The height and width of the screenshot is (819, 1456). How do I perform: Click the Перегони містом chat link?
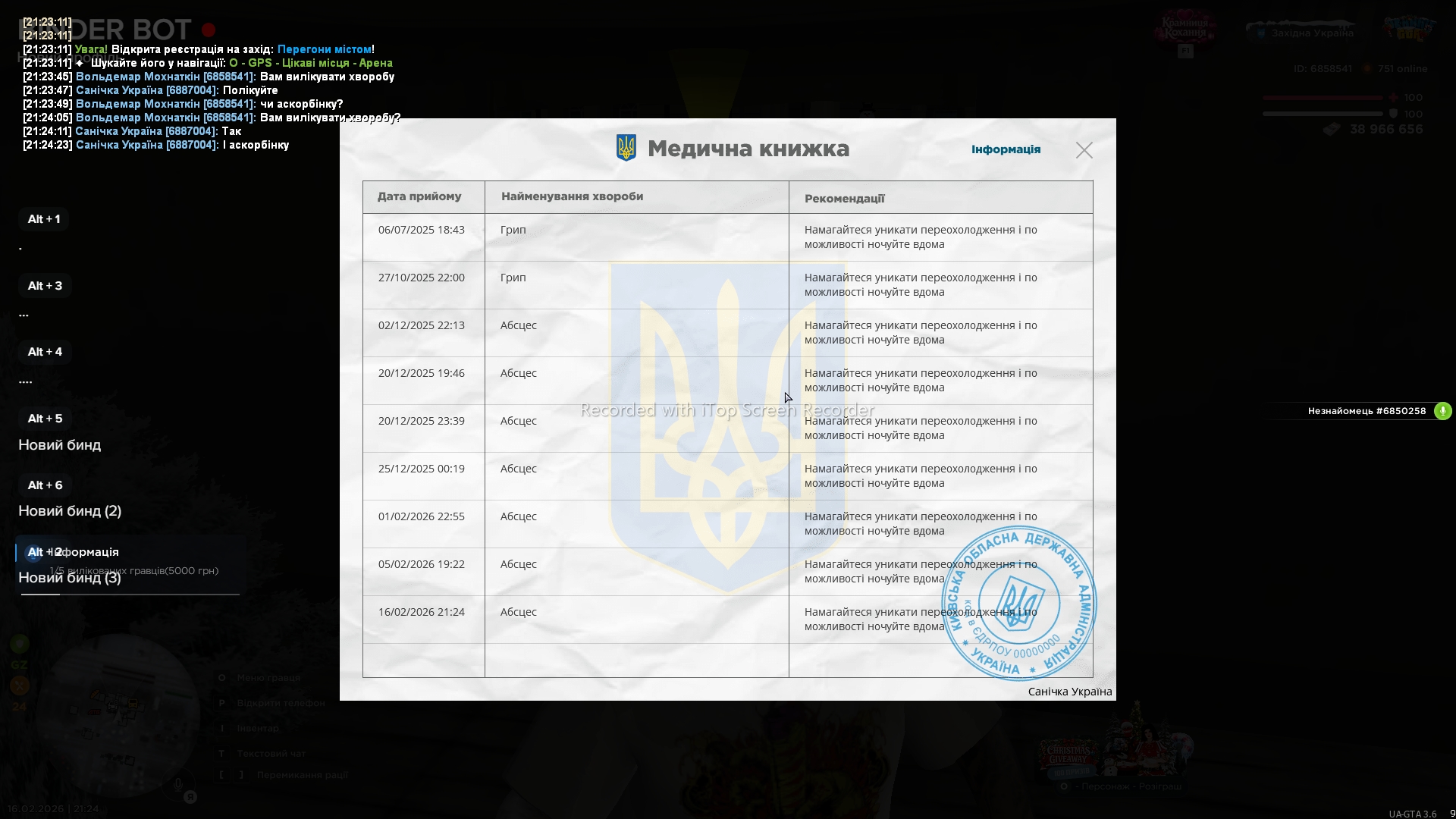tap(324, 49)
